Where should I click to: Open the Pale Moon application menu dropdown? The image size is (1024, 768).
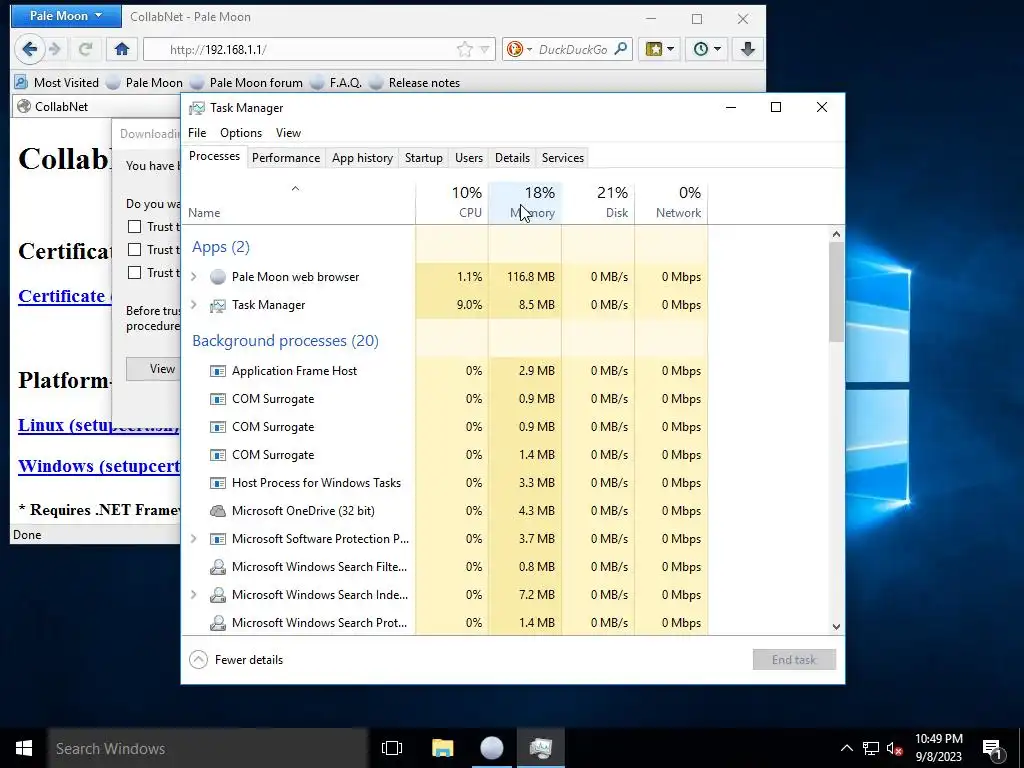(66, 16)
